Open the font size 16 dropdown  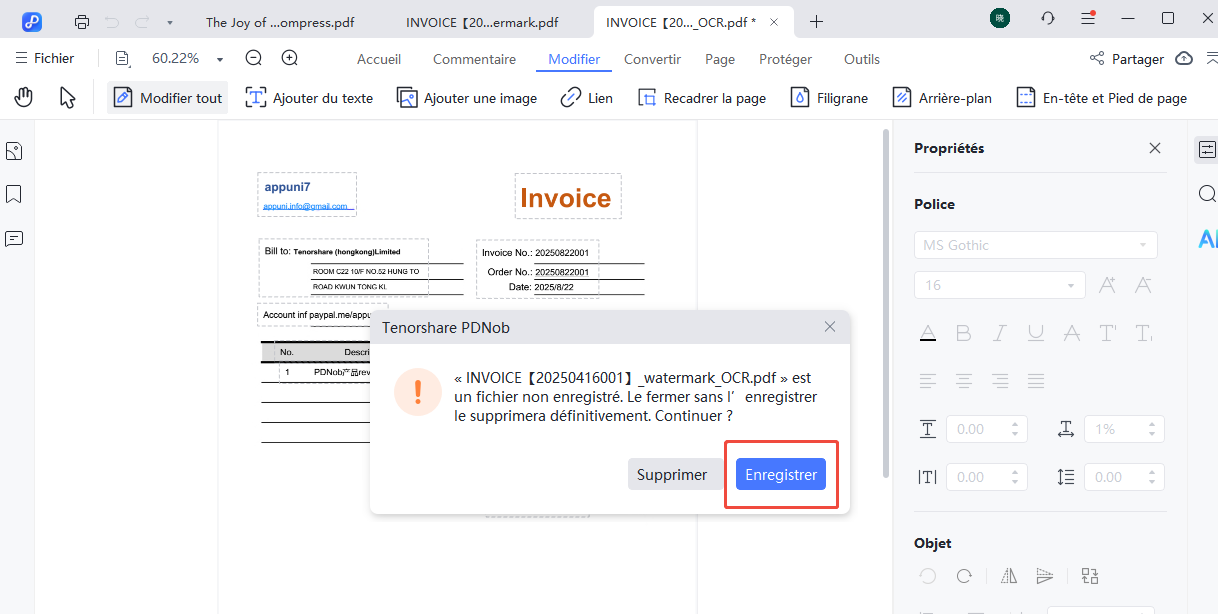tap(1070, 284)
